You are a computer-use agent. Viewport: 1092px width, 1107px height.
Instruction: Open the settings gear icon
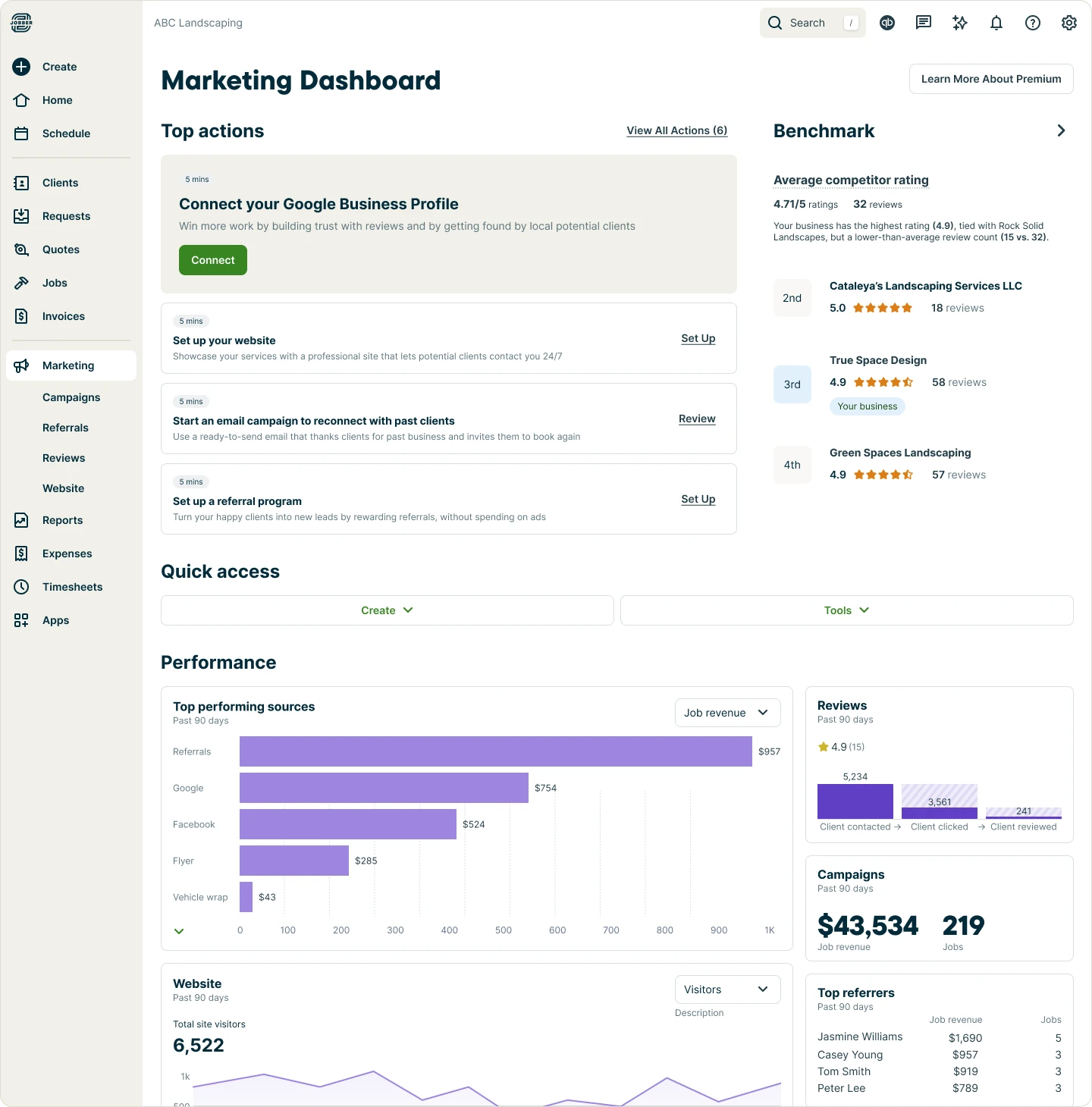1069,23
